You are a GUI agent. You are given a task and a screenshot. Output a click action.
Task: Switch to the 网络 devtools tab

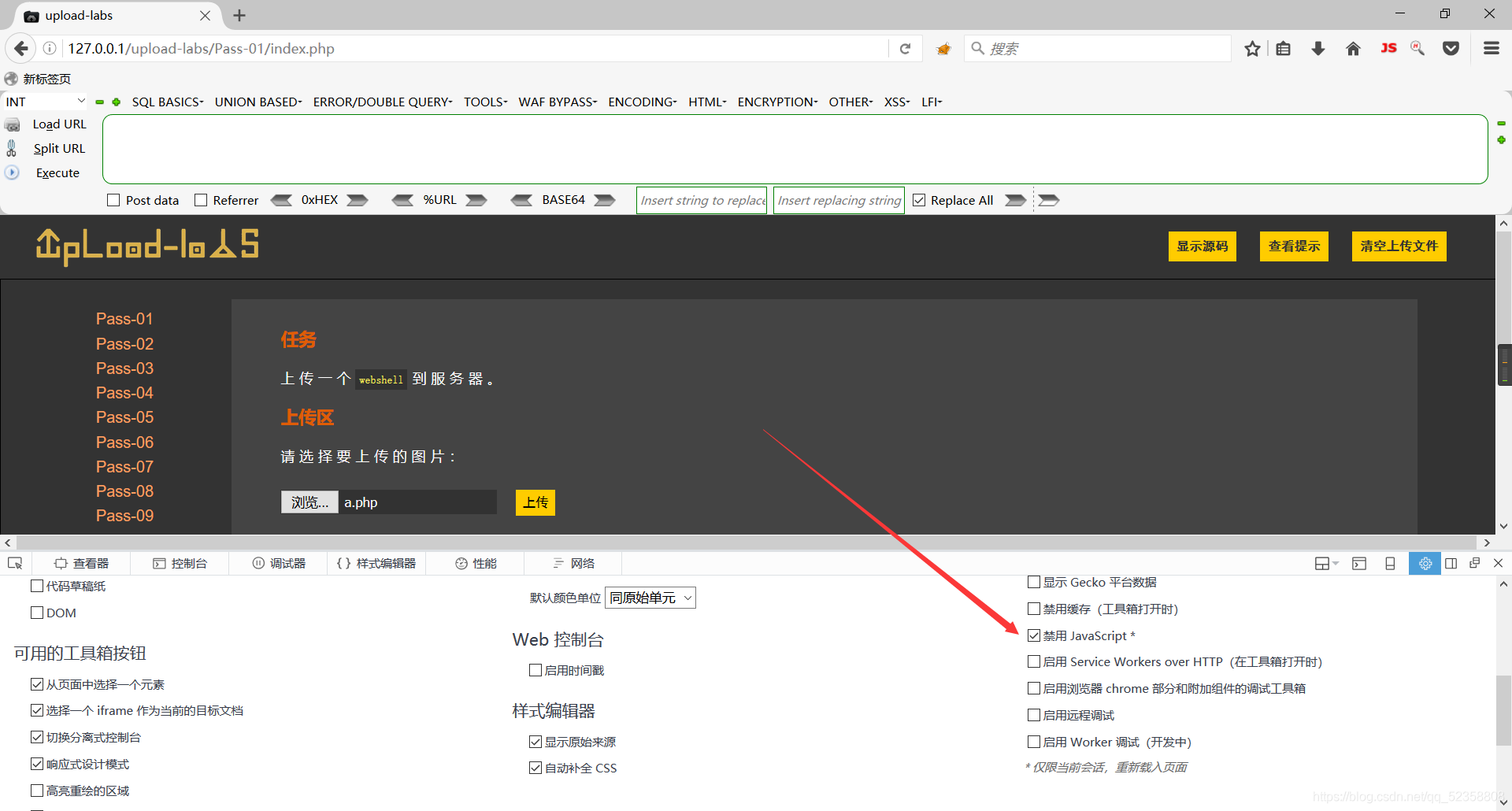(x=574, y=563)
